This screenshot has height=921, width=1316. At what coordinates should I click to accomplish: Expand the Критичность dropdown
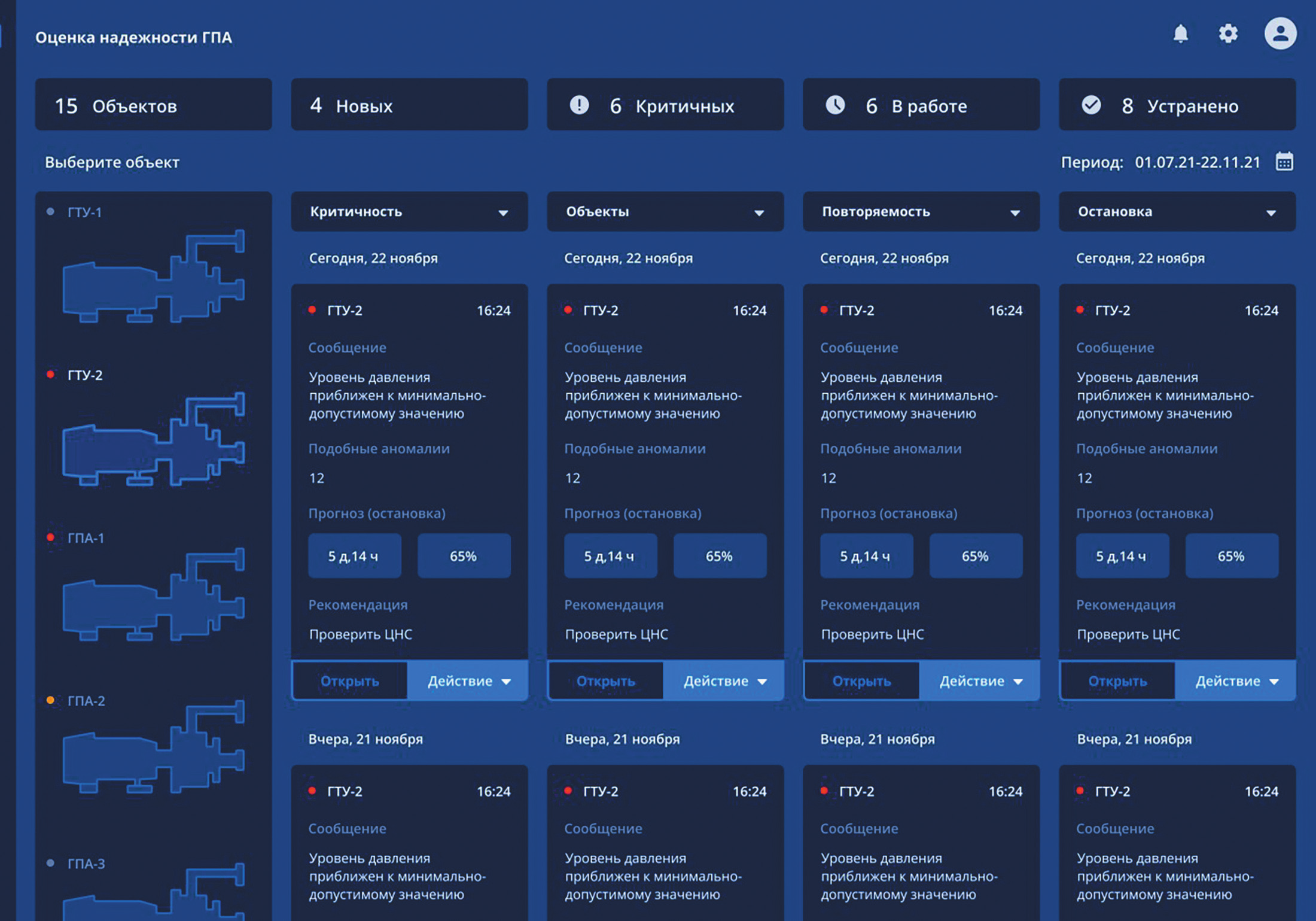tap(409, 212)
